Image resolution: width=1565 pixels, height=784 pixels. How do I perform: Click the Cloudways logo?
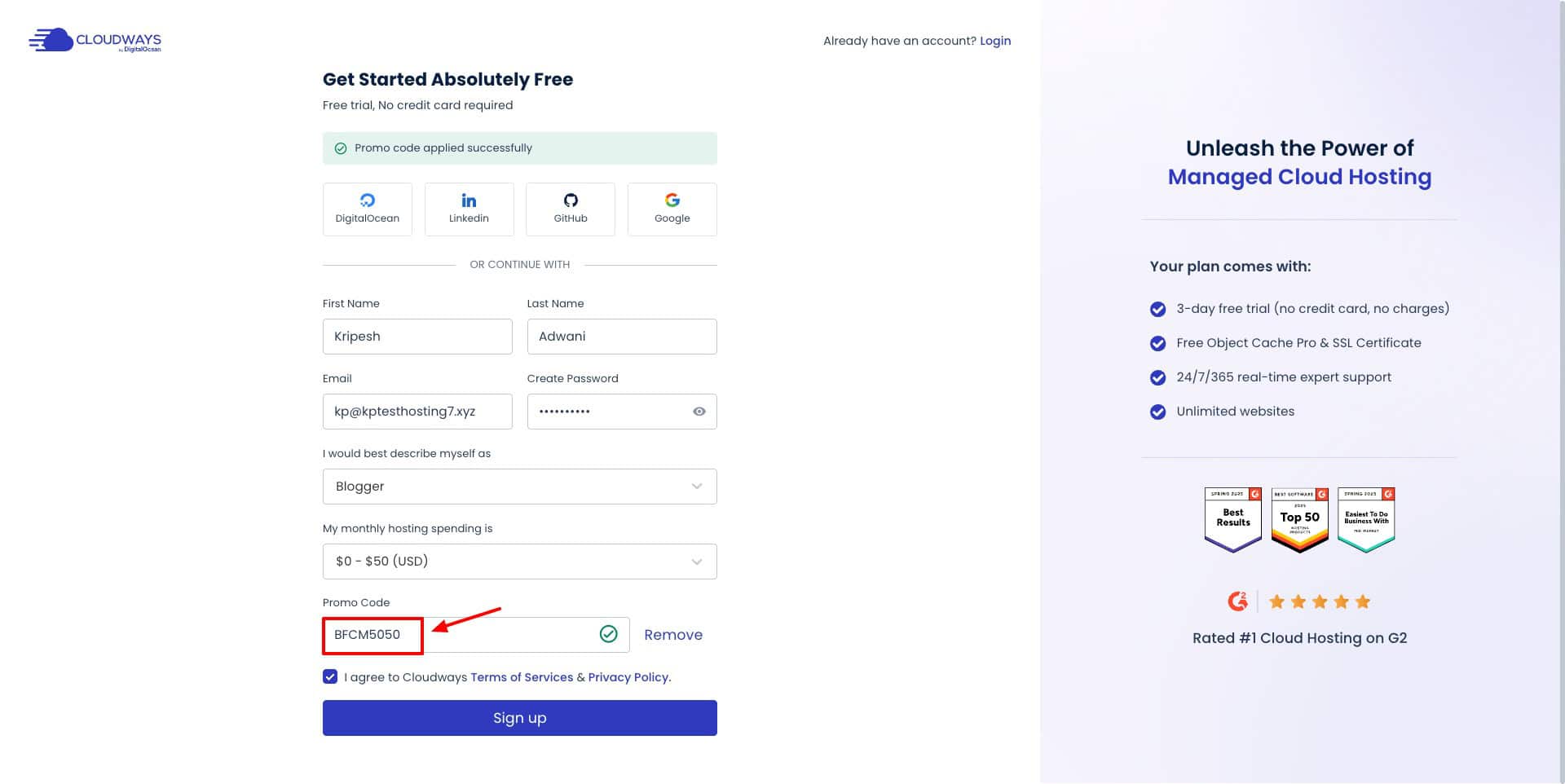(x=95, y=41)
